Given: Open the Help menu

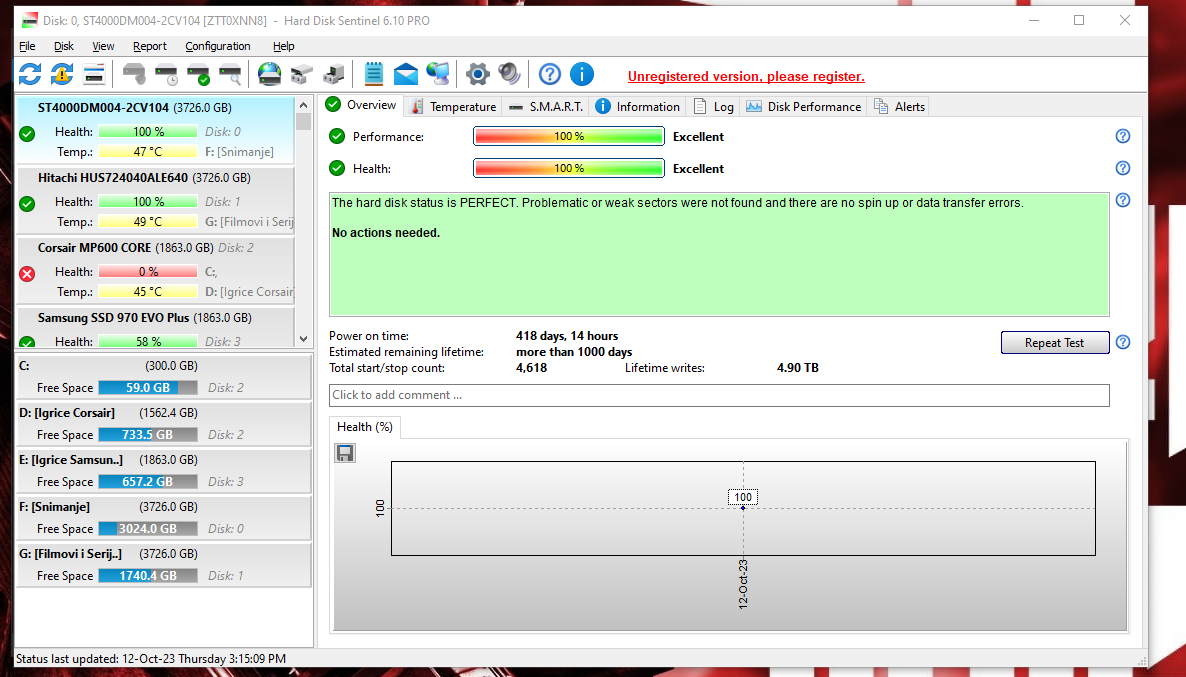Looking at the screenshot, I should [x=284, y=46].
